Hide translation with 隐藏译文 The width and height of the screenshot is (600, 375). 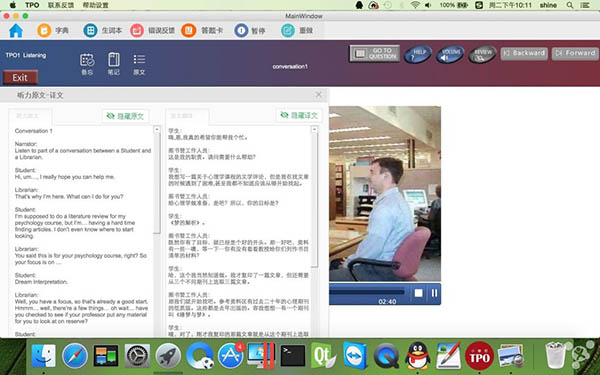(x=299, y=115)
